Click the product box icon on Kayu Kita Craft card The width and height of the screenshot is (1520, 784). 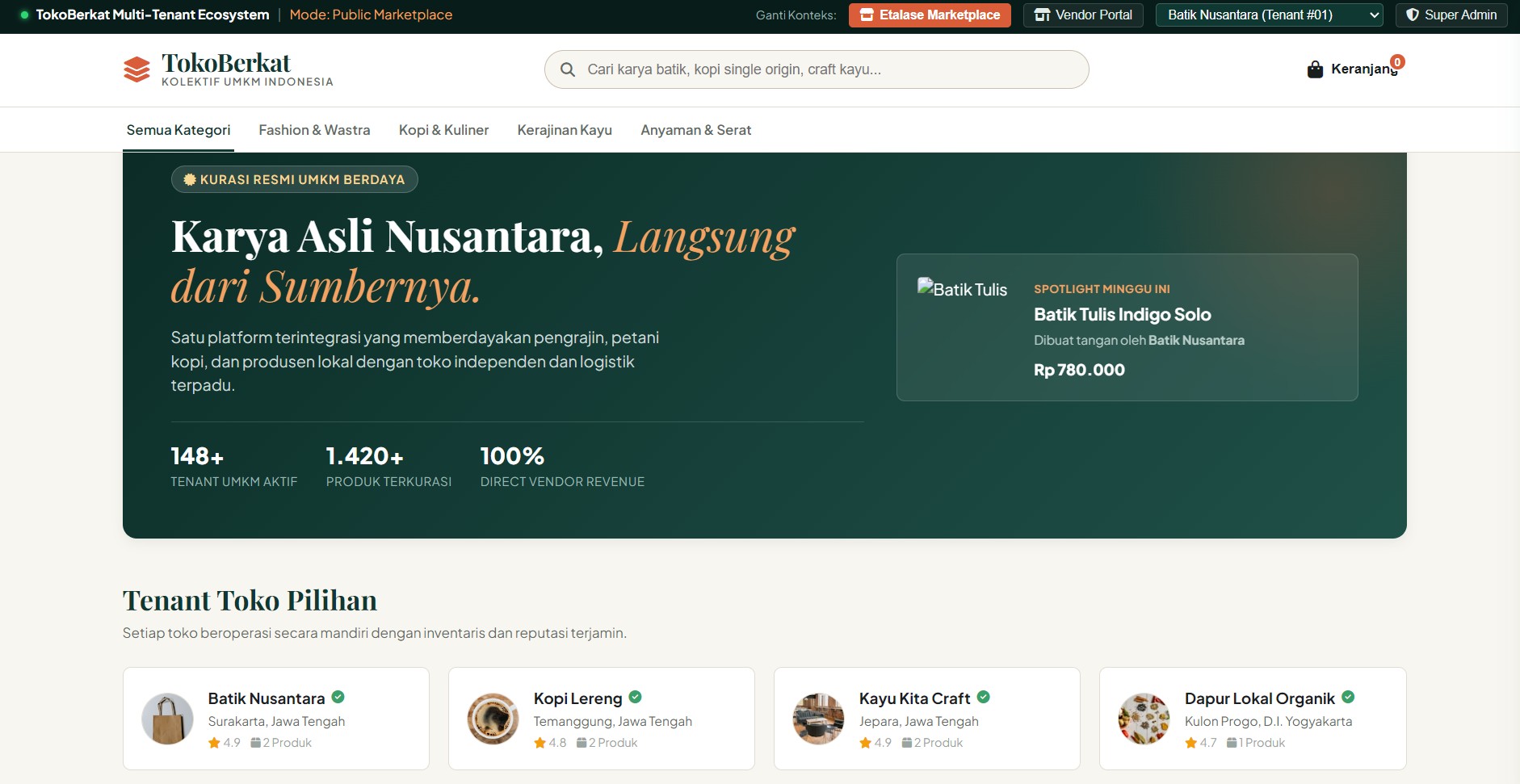pos(907,743)
